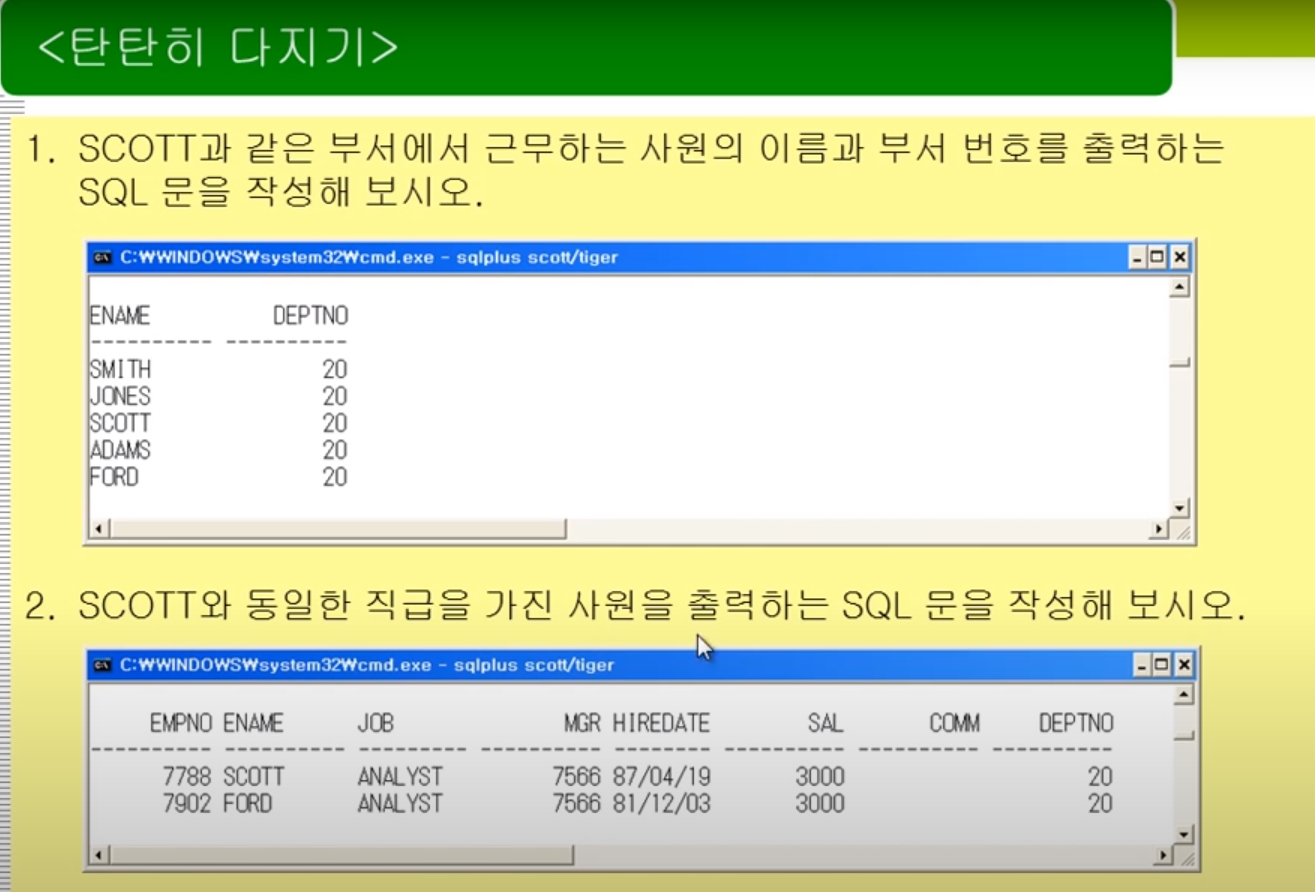Click up arrow of first window vertical scrollbar

[1180, 288]
